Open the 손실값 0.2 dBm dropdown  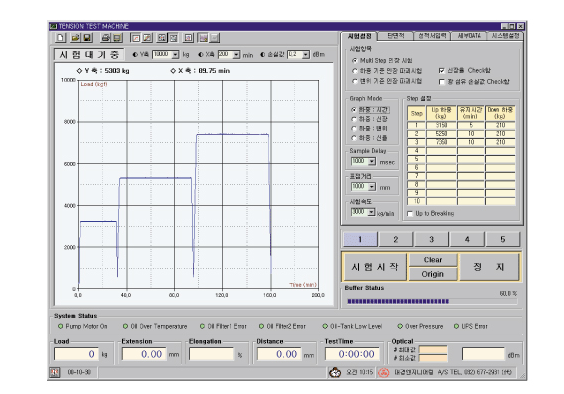(x=306, y=54)
